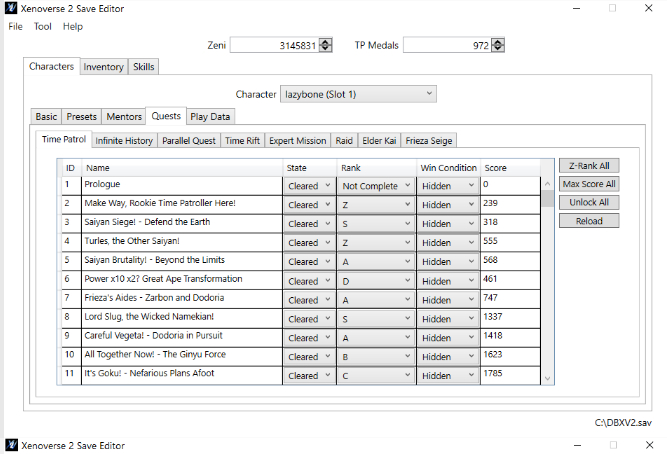The image size is (667, 454).
Task: Click the Score column header
Action: point(510,168)
